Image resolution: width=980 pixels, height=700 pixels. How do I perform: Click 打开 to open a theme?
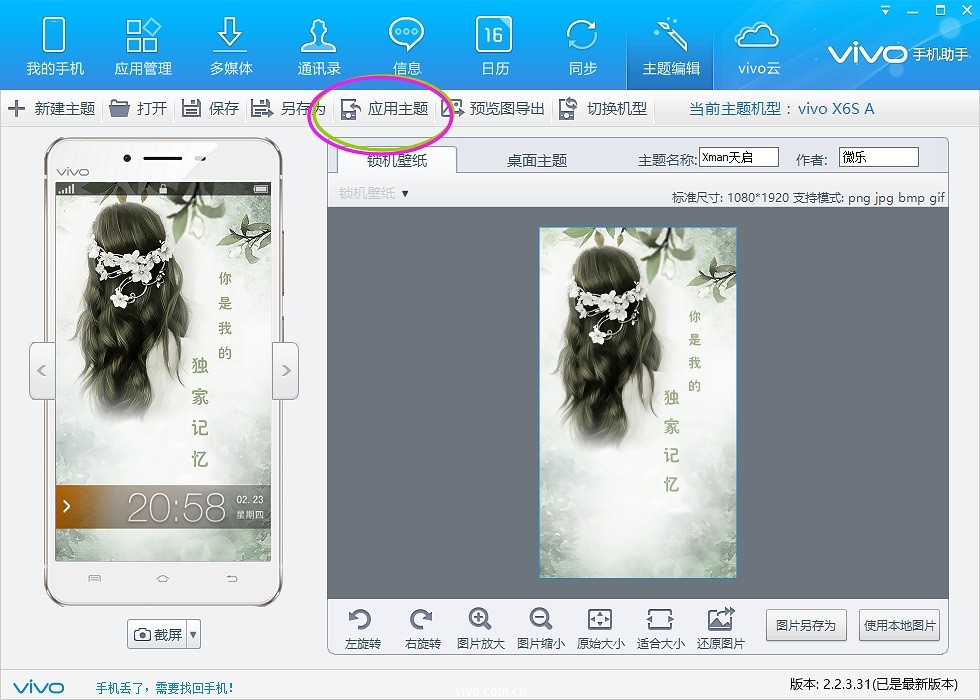[x=138, y=109]
